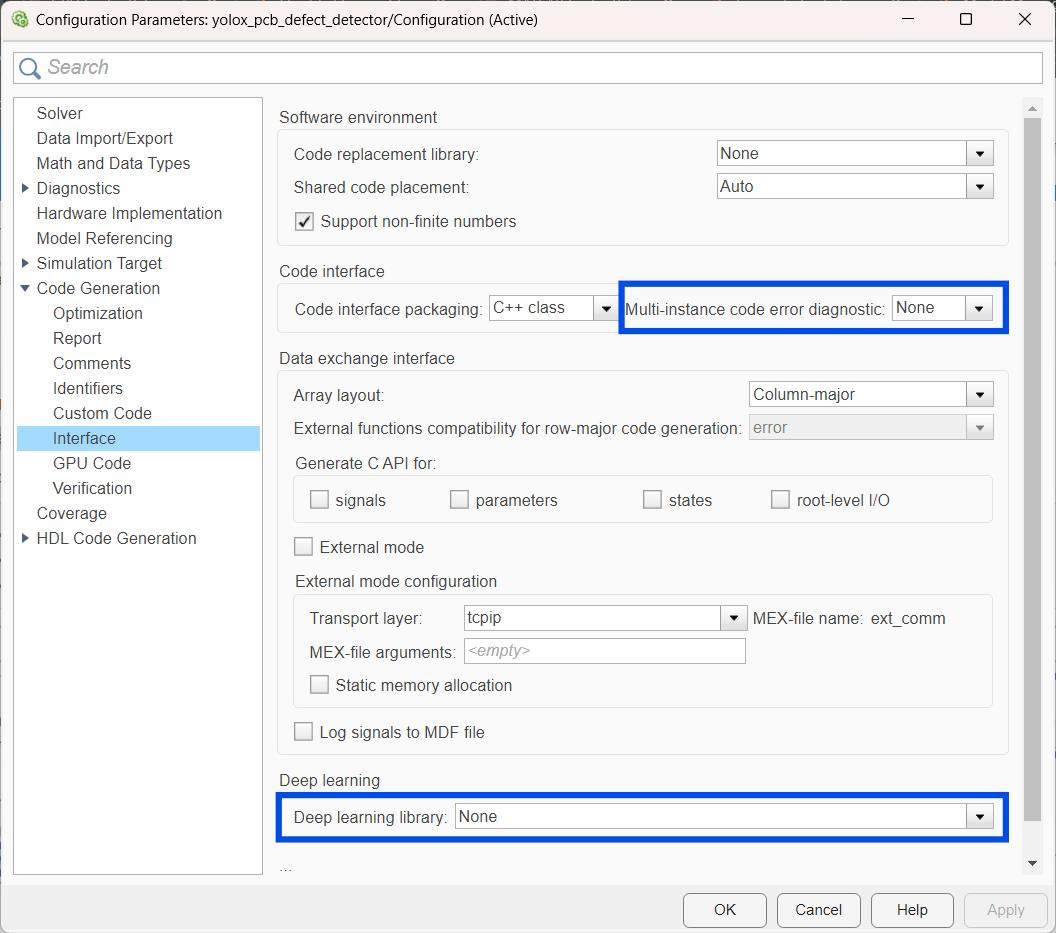
Task: Open the Solver settings pane
Action: (60, 113)
